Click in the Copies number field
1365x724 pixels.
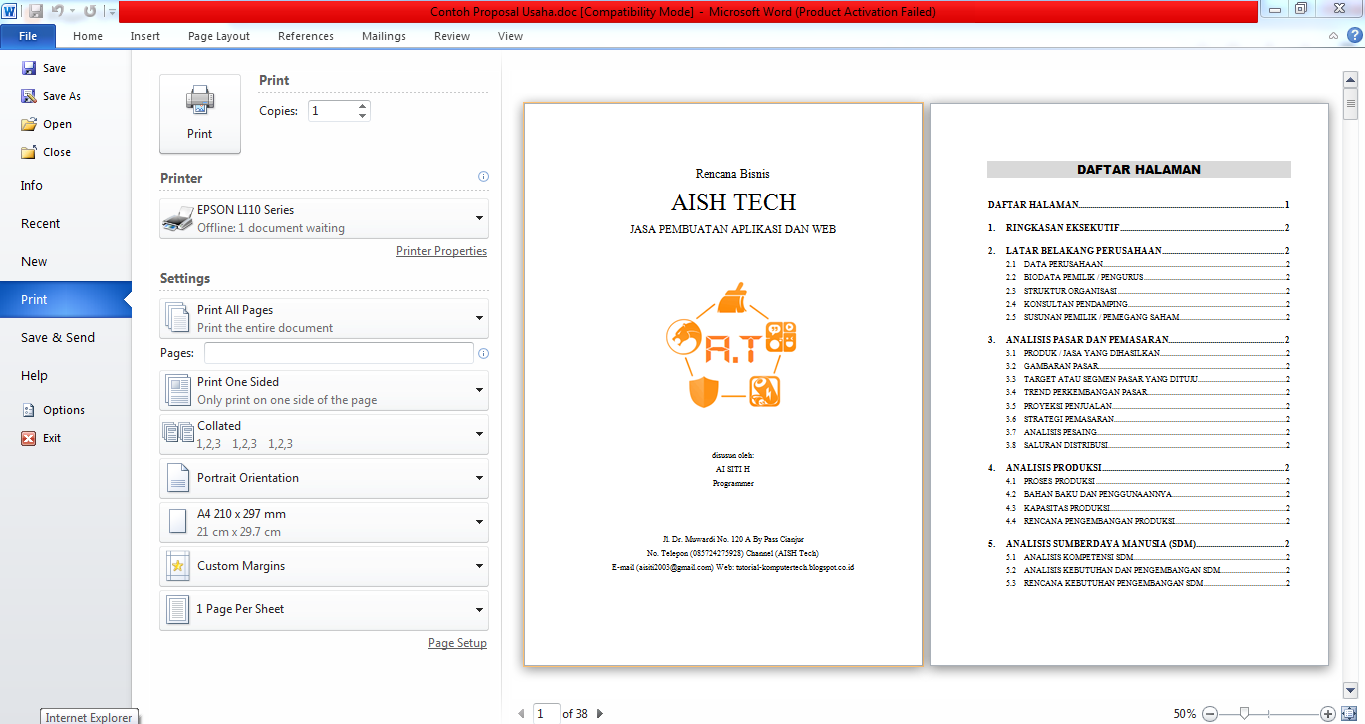(x=331, y=111)
